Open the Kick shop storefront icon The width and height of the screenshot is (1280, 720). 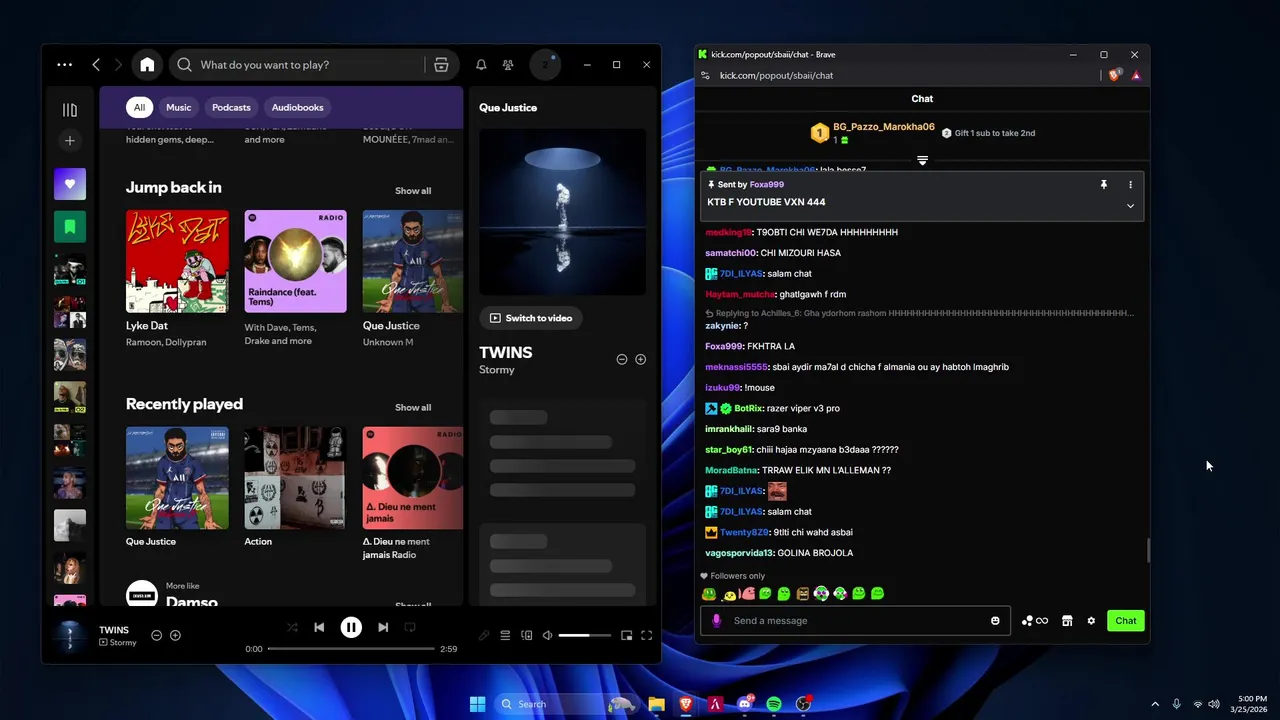pos(1067,621)
